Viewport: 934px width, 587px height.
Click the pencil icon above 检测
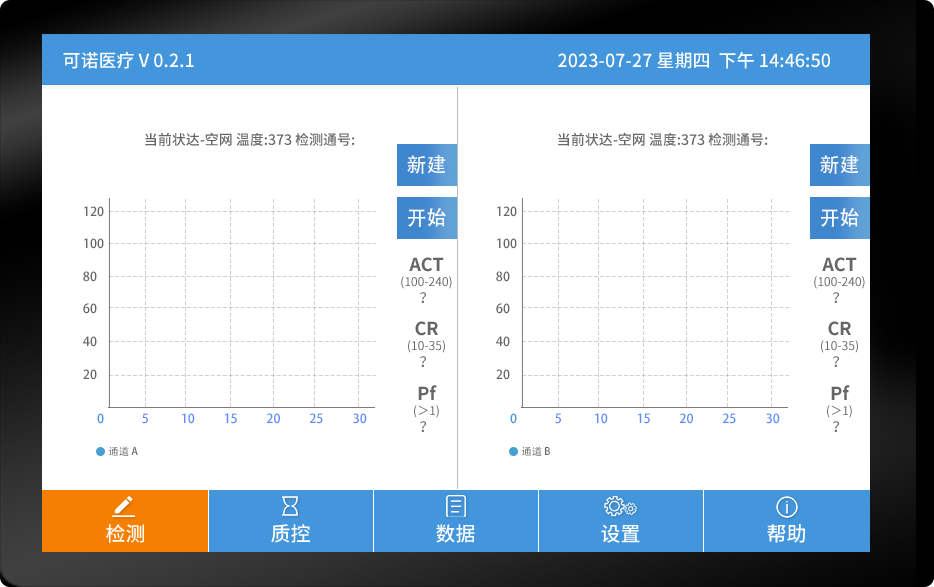[x=125, y=506]
